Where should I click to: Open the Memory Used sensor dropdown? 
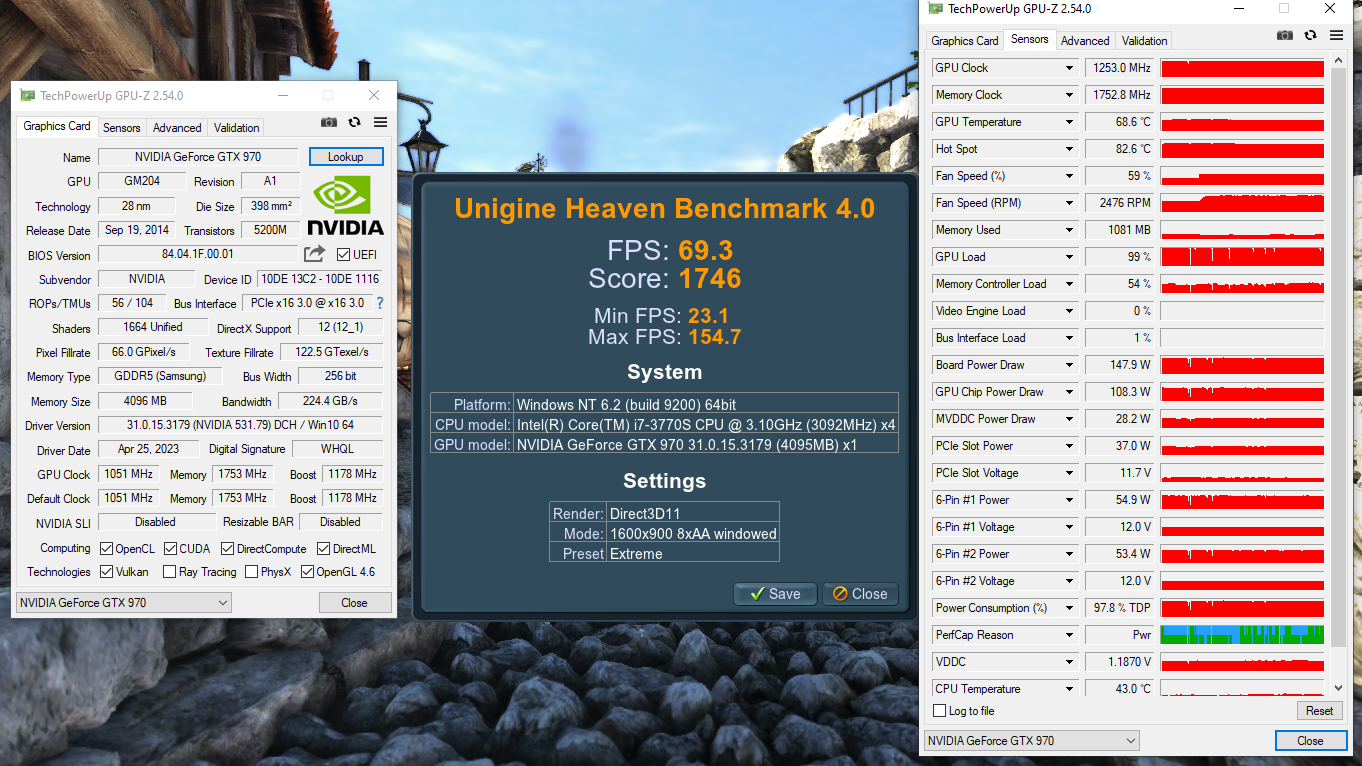pos(1069,230)
